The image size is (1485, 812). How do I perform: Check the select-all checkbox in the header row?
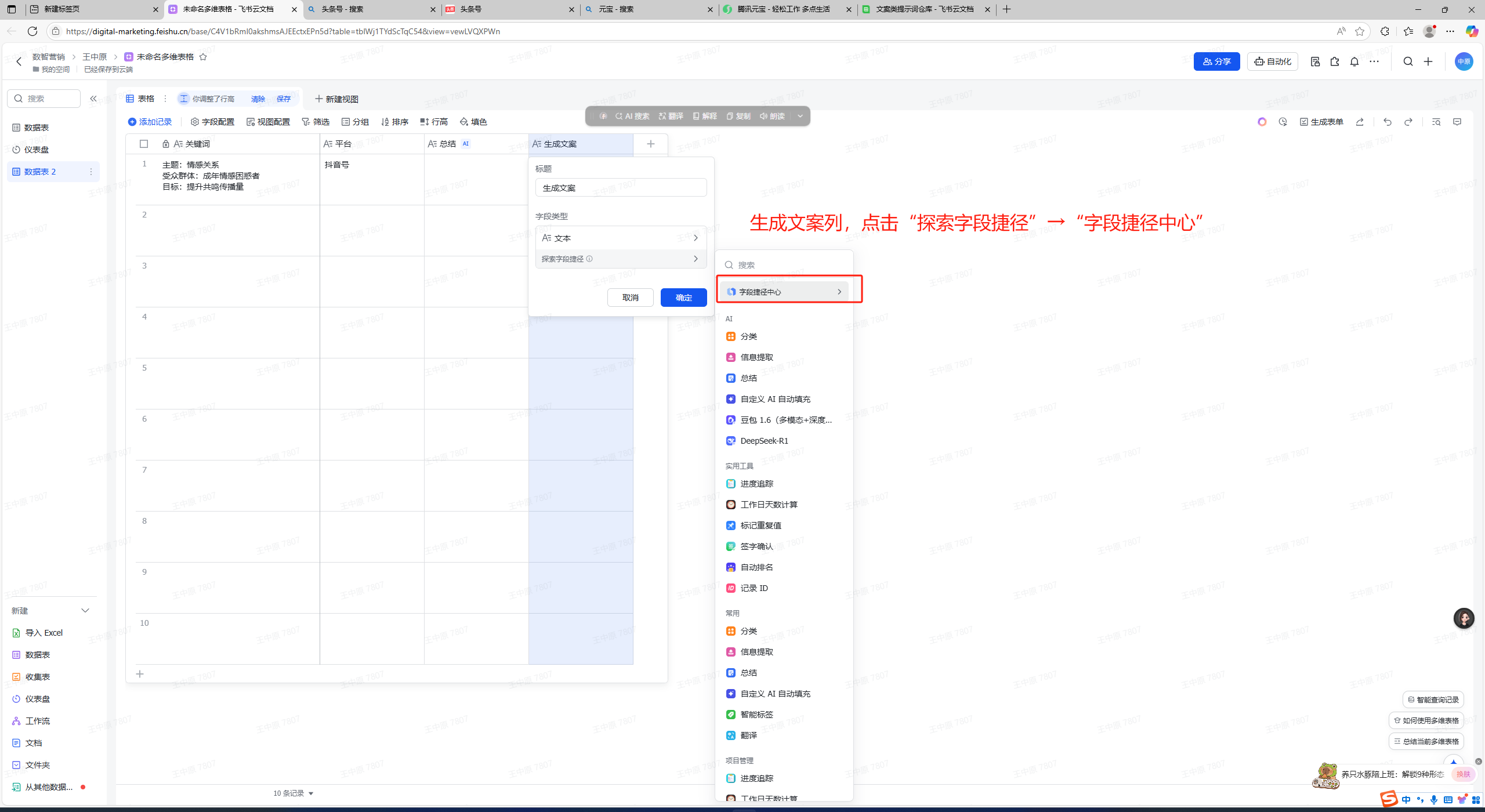(143, 143)
